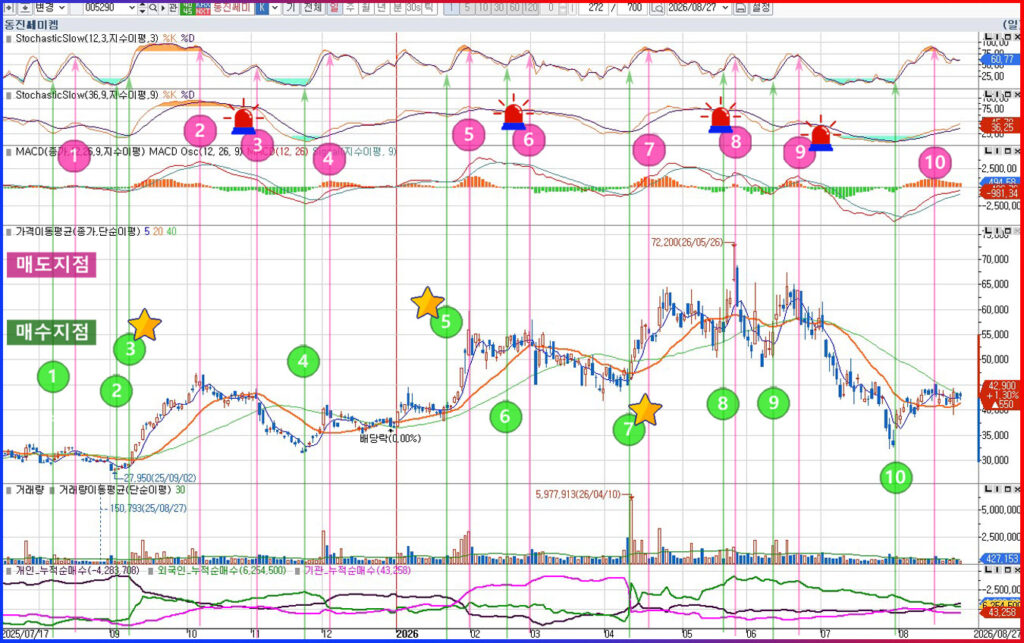Select the 전체 toolbar button
The image size is (1024, 643).
(x=313, y=8)
